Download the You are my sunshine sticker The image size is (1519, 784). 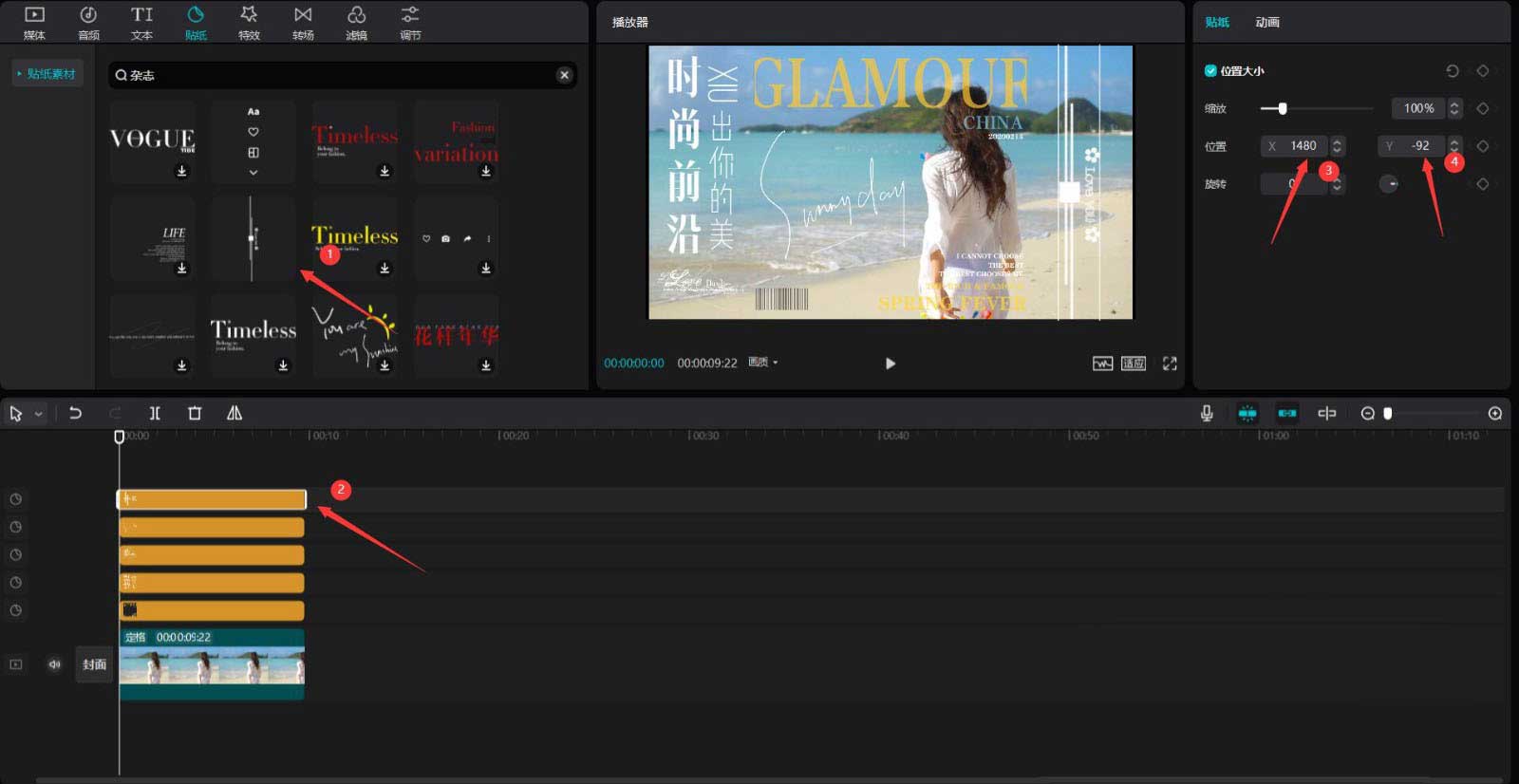tap(384, 365)
